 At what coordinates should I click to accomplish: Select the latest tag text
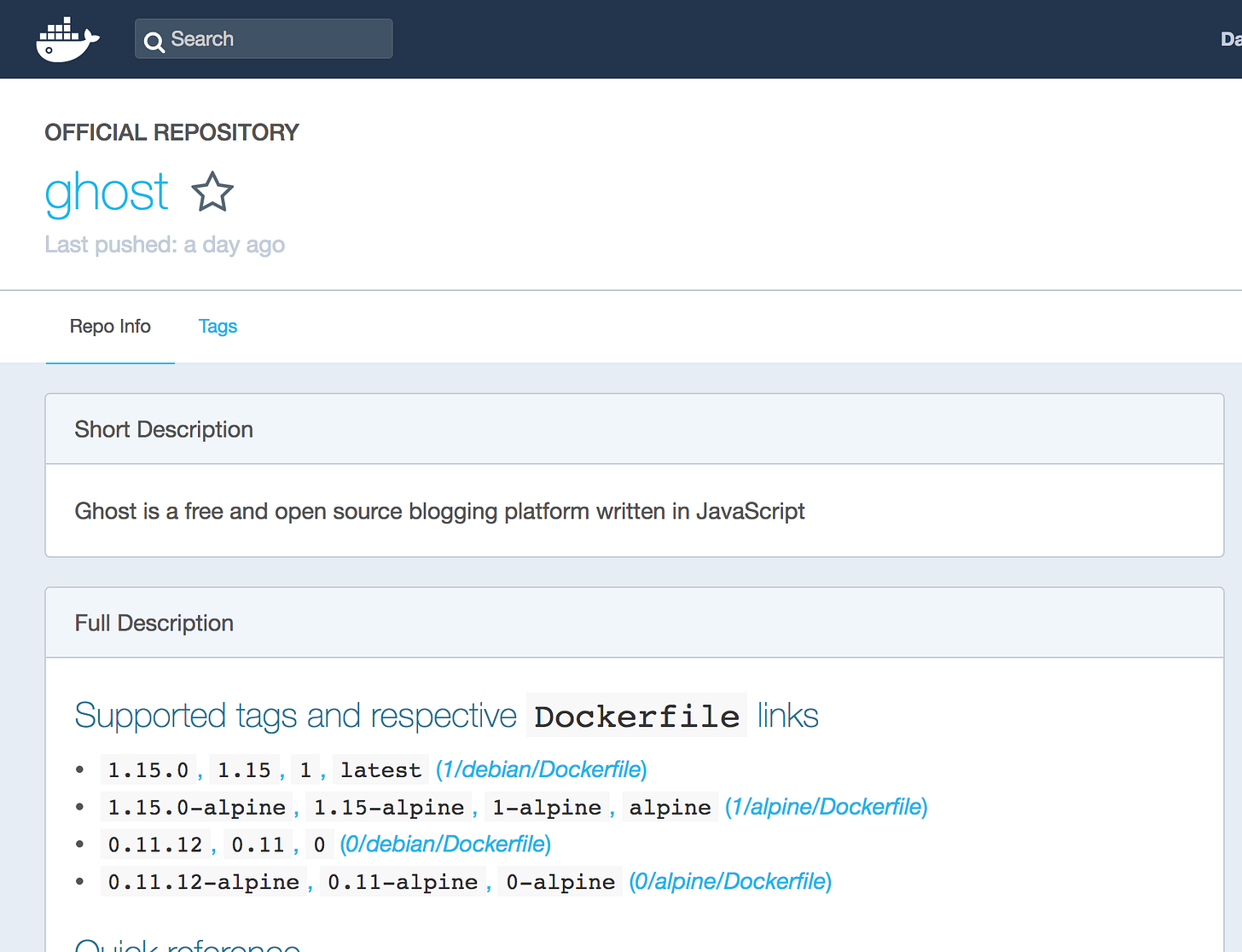(x=381, y=770)
